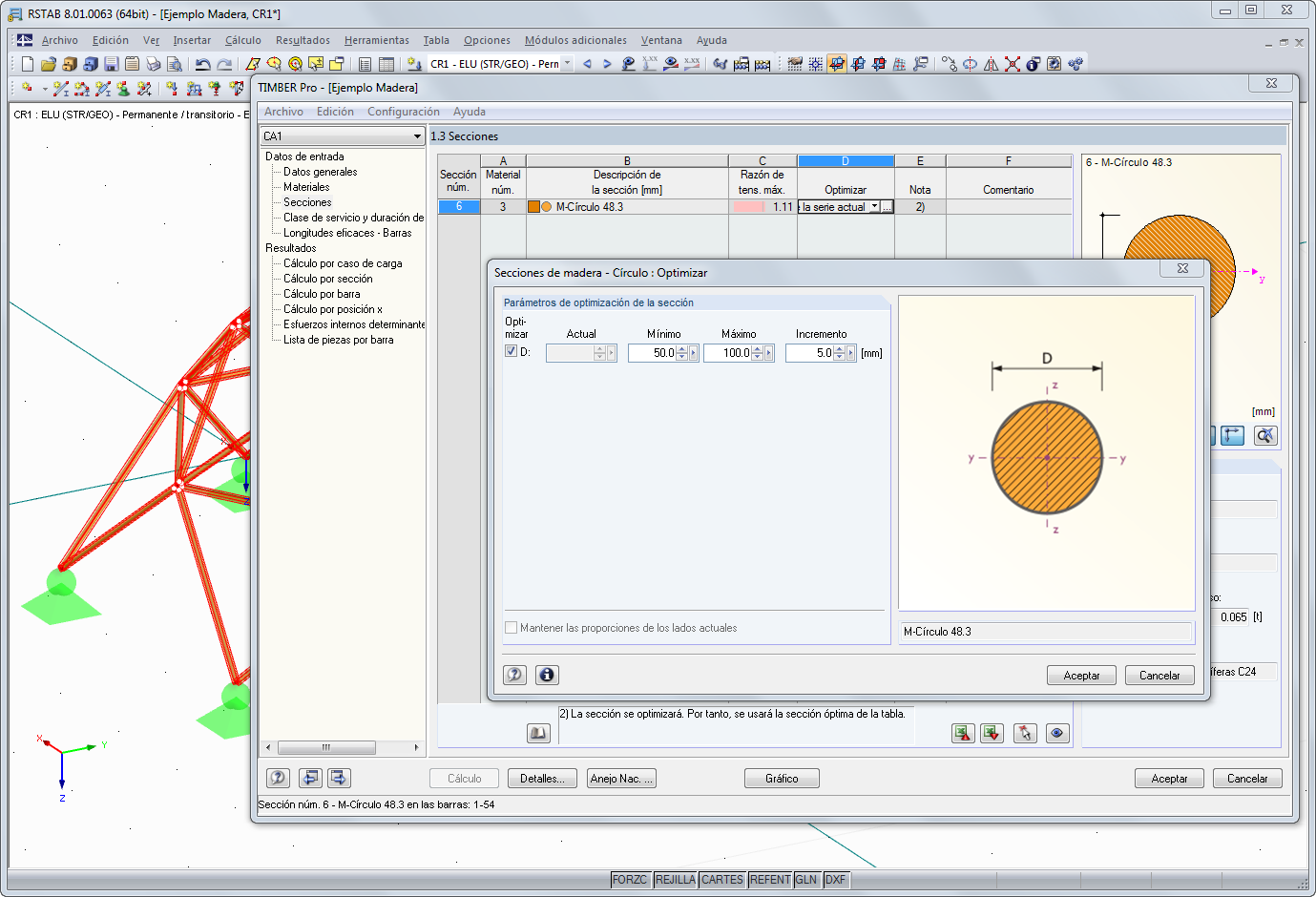Click Cancelar in Optimizar dialog
1316x897 pixels.
[1159, 675]
